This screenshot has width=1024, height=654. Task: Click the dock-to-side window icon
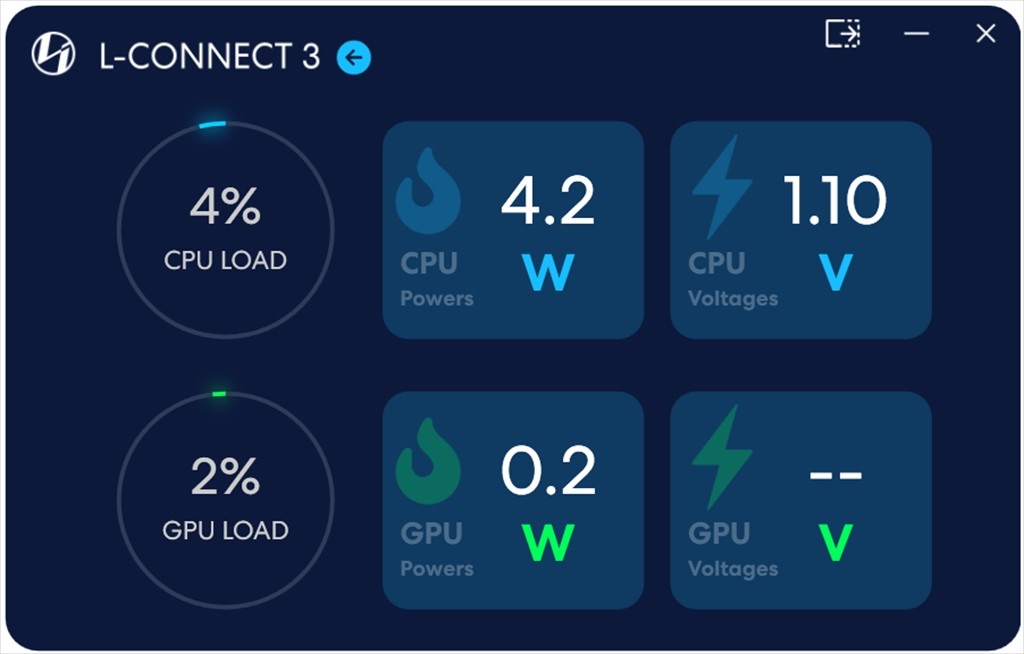pos(843,34)
